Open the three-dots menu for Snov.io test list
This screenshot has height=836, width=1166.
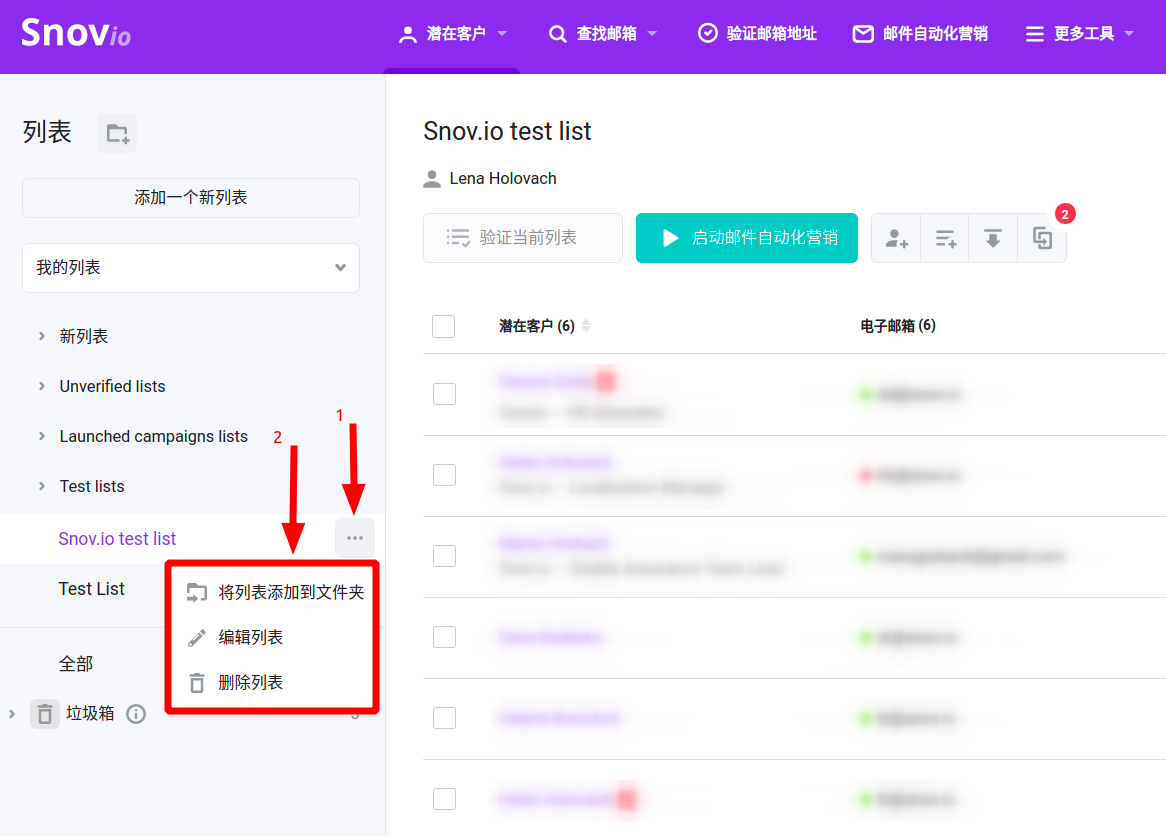tap(355, 538)
